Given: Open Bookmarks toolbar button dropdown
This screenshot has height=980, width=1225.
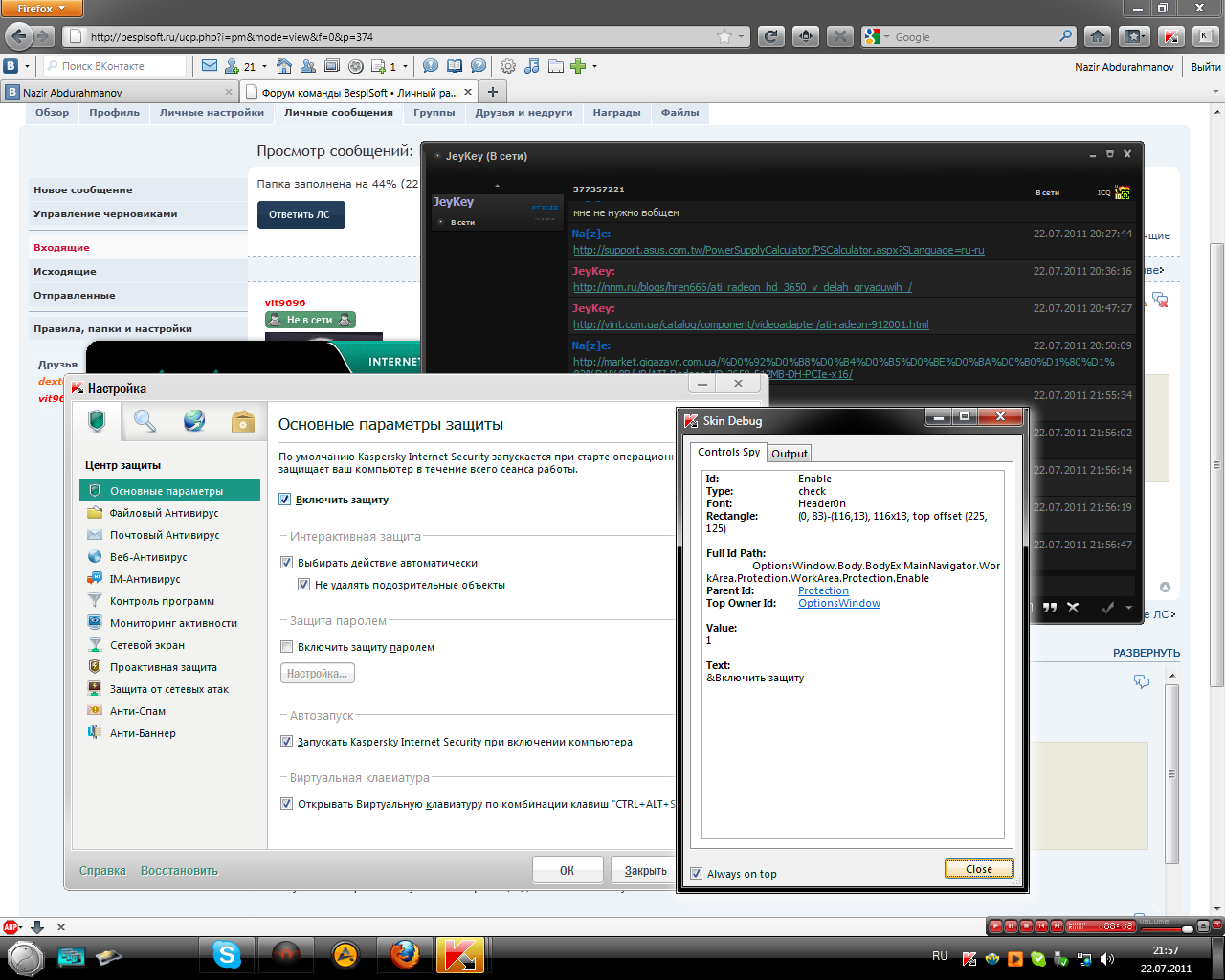Looking at the screenshot, I should click(x=1134, y=36).
